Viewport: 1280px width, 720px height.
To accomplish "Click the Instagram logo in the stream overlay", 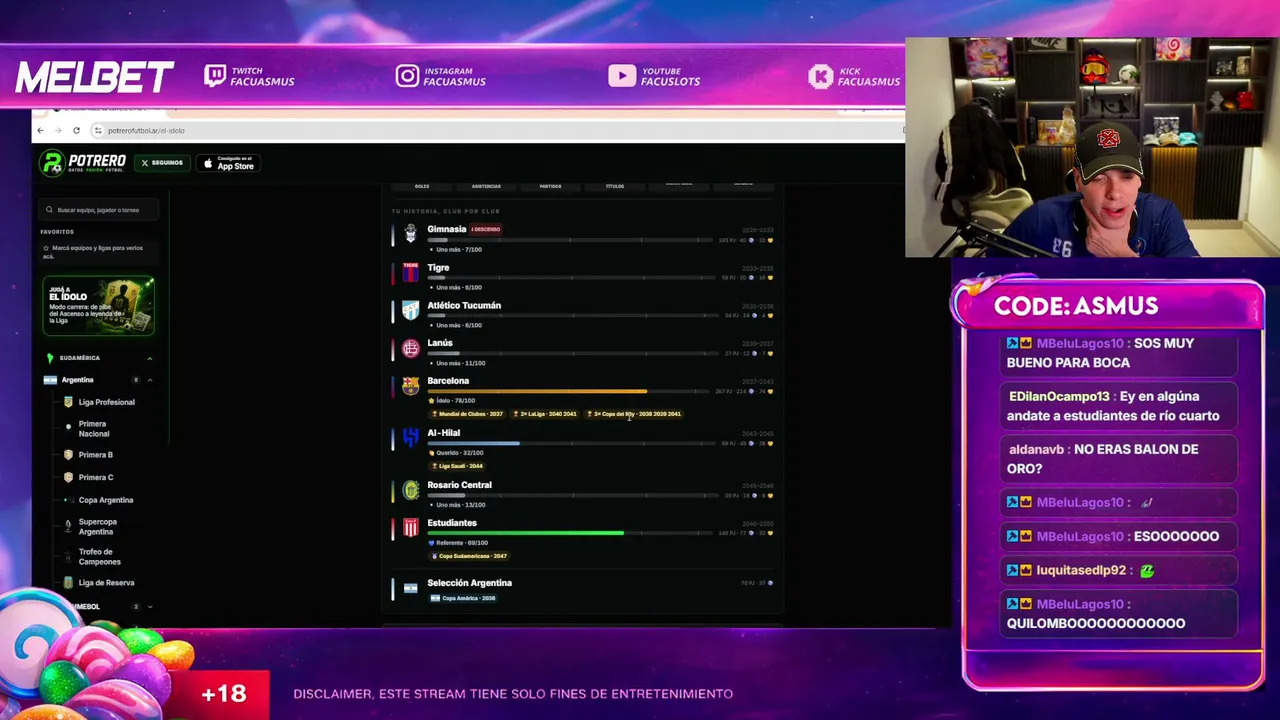I will click(407, 76).
